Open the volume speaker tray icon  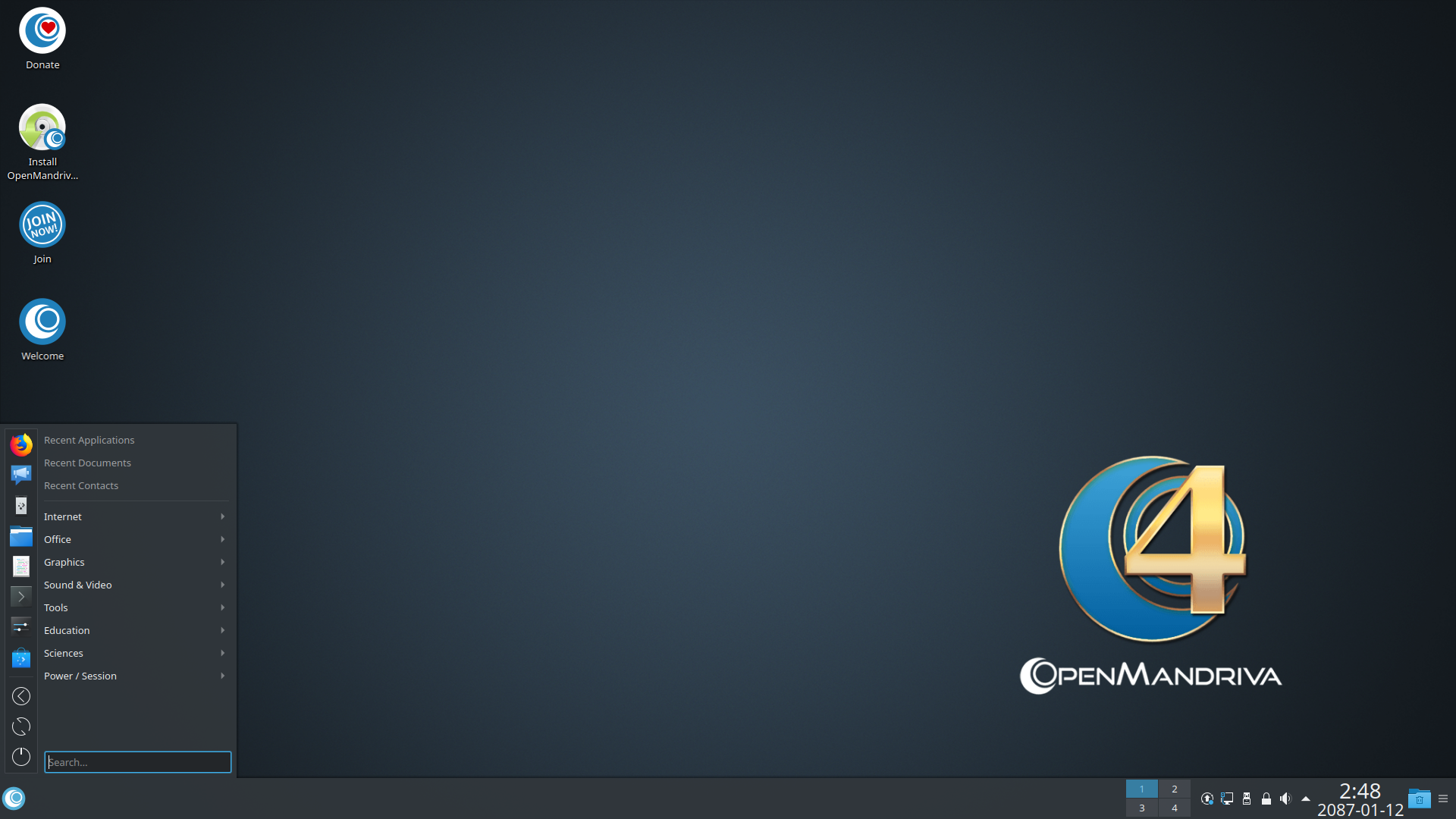(1285, 799)
